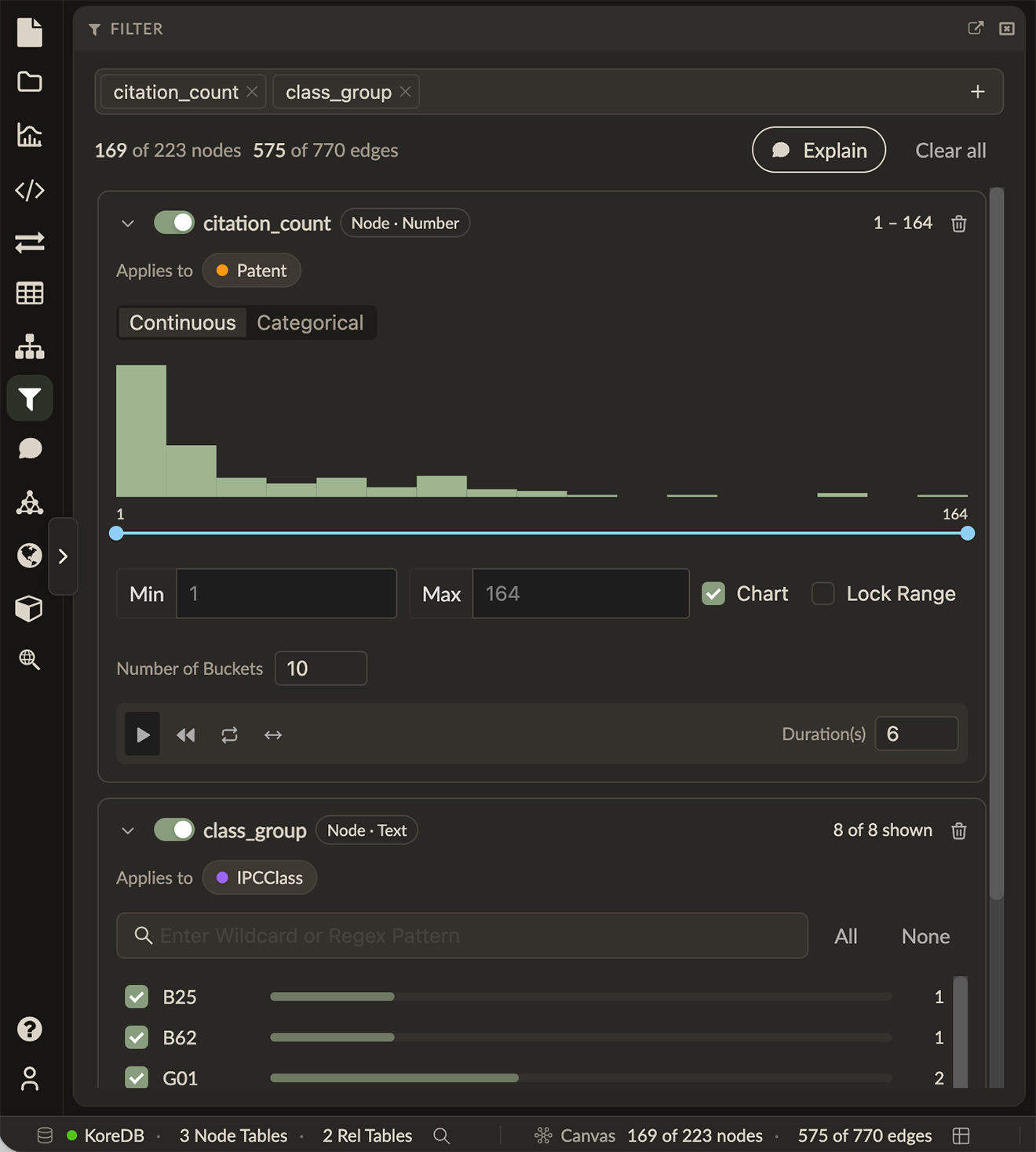Click KoreDB in the status bar
The image size is (1036, 1152).
pos(114,1136)
